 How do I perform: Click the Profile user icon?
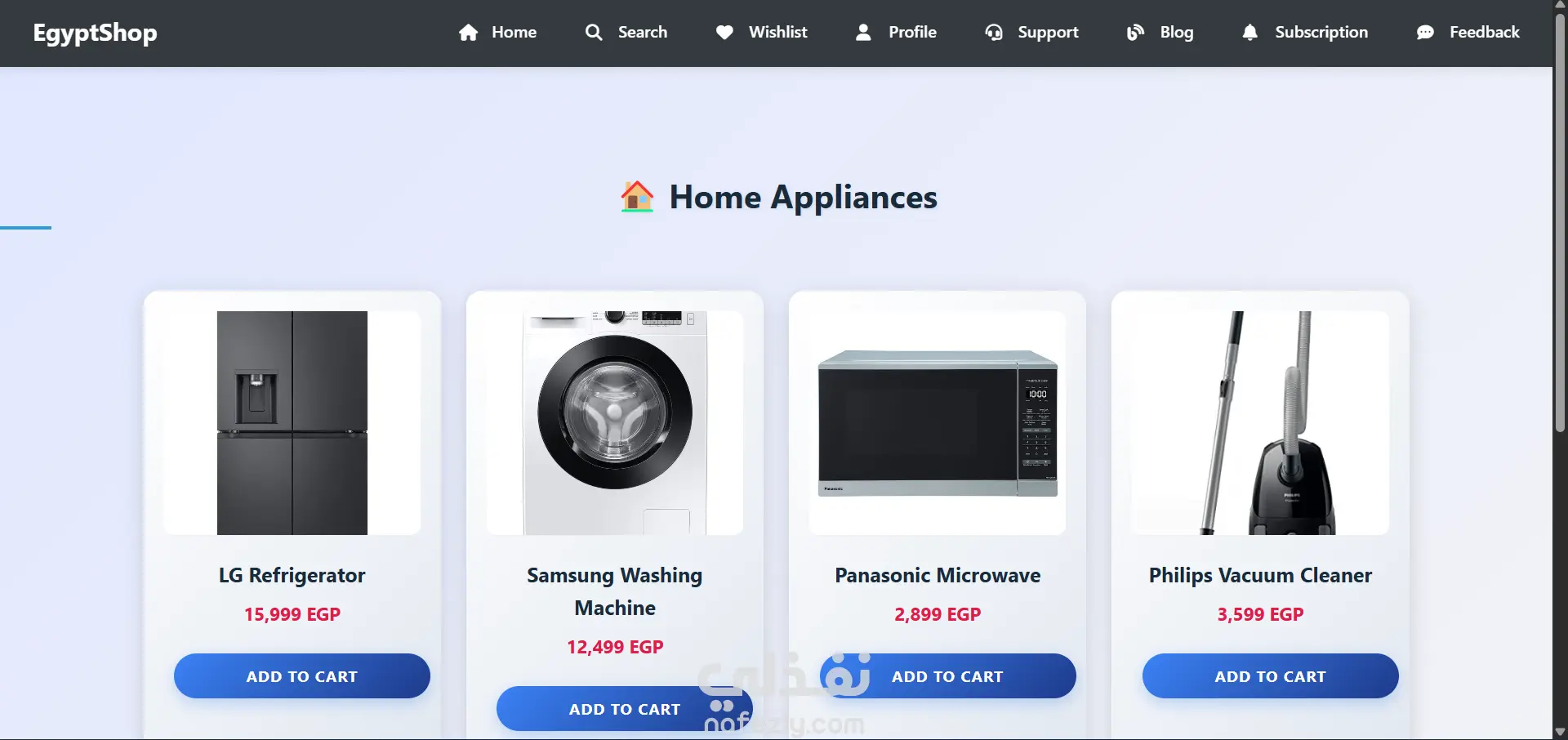[x=863, y=33]
